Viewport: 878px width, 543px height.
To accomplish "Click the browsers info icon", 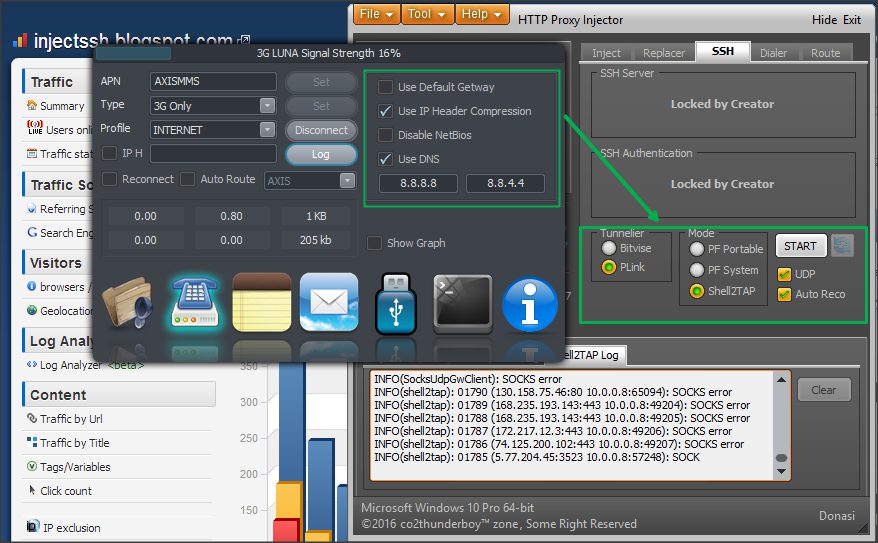I will pyautogui.click(x=32, y=286).
